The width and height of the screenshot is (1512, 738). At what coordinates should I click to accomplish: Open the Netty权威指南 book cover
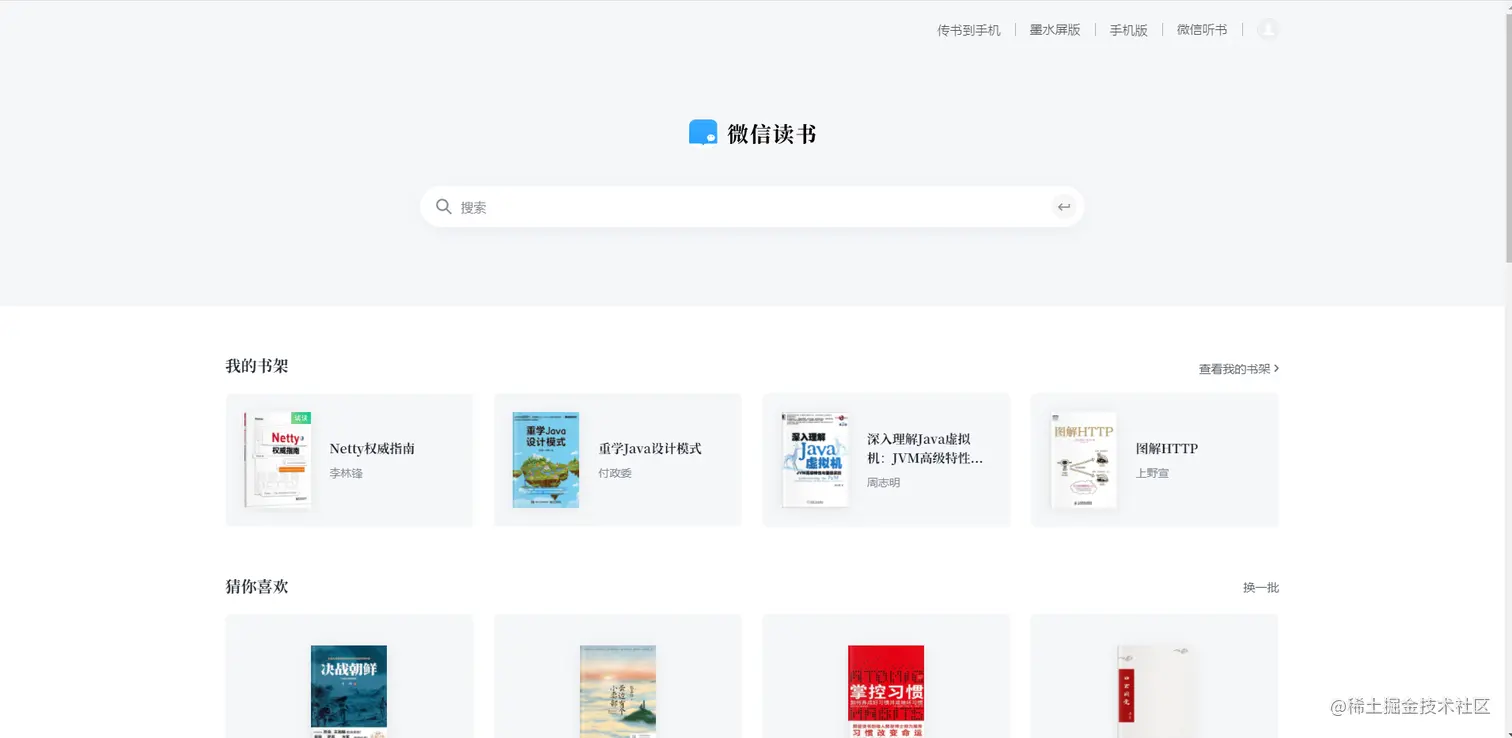pos(277,460)
